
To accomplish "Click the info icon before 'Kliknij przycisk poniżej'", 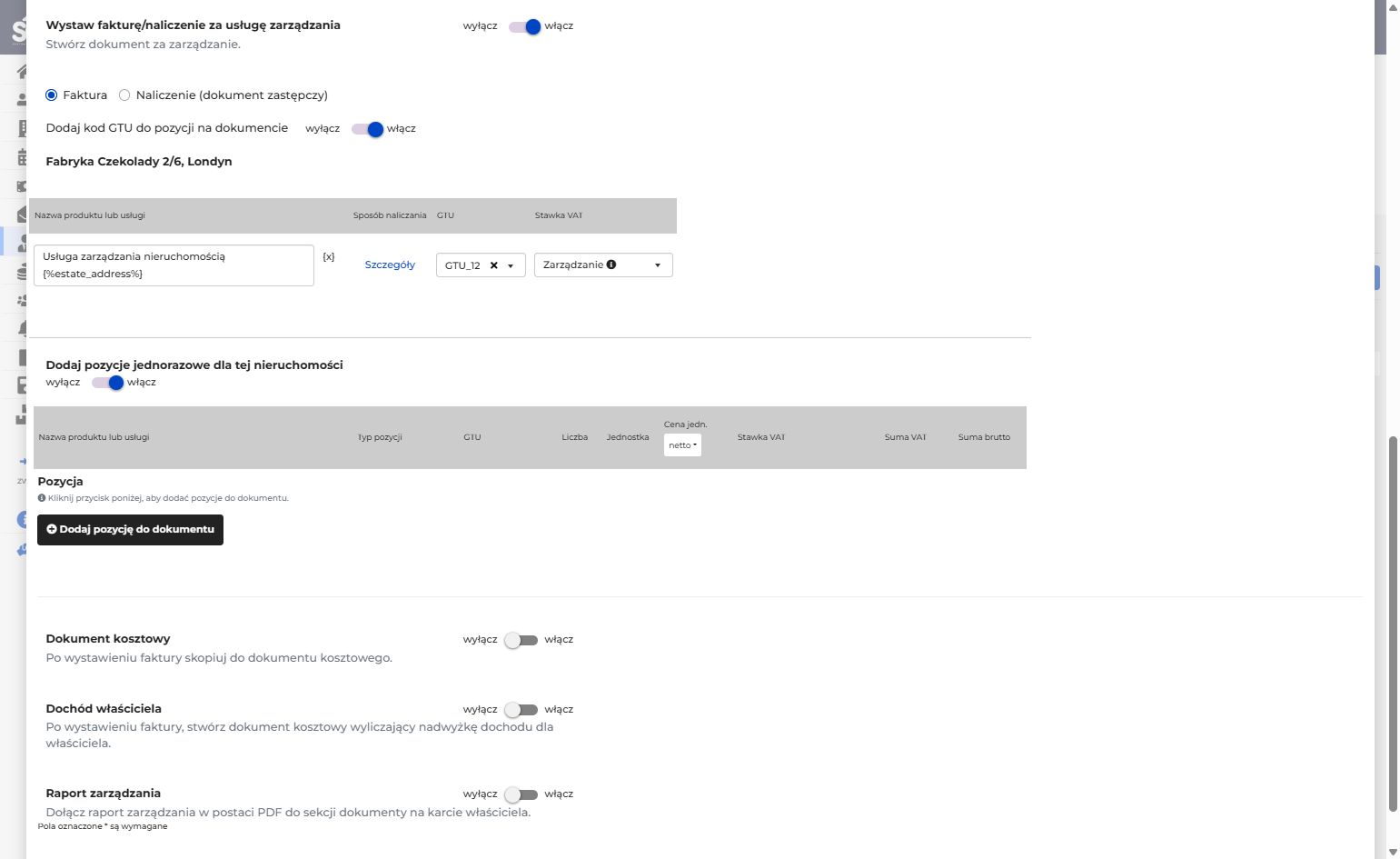I will pyautogui.click(x=42, y=498).
